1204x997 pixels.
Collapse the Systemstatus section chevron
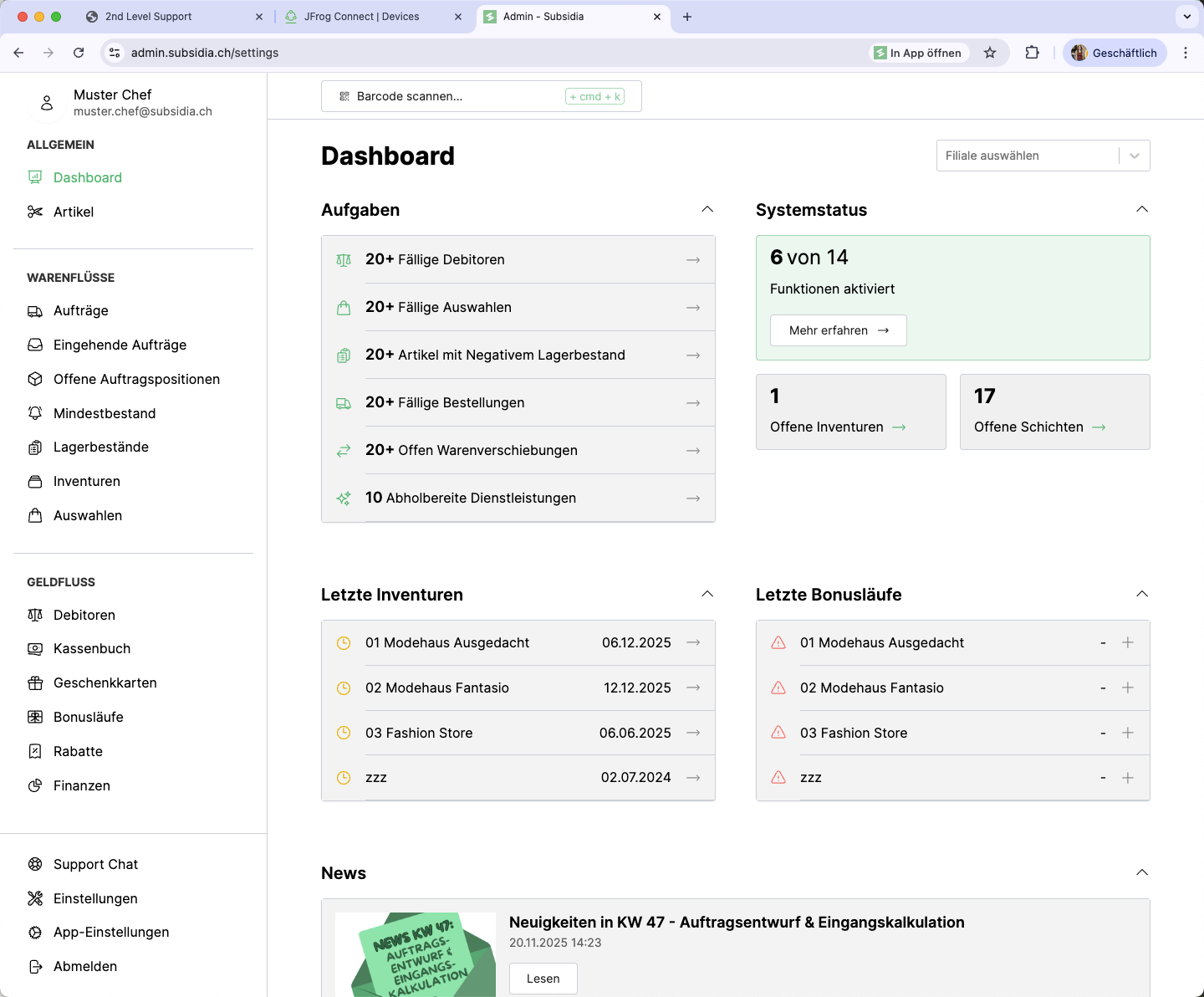pos(1142,209)
